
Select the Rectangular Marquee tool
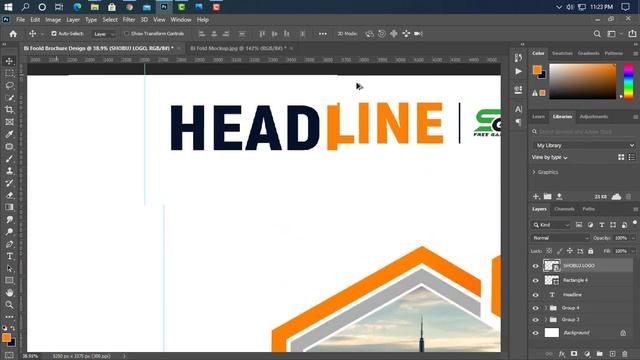coord(9,73)
